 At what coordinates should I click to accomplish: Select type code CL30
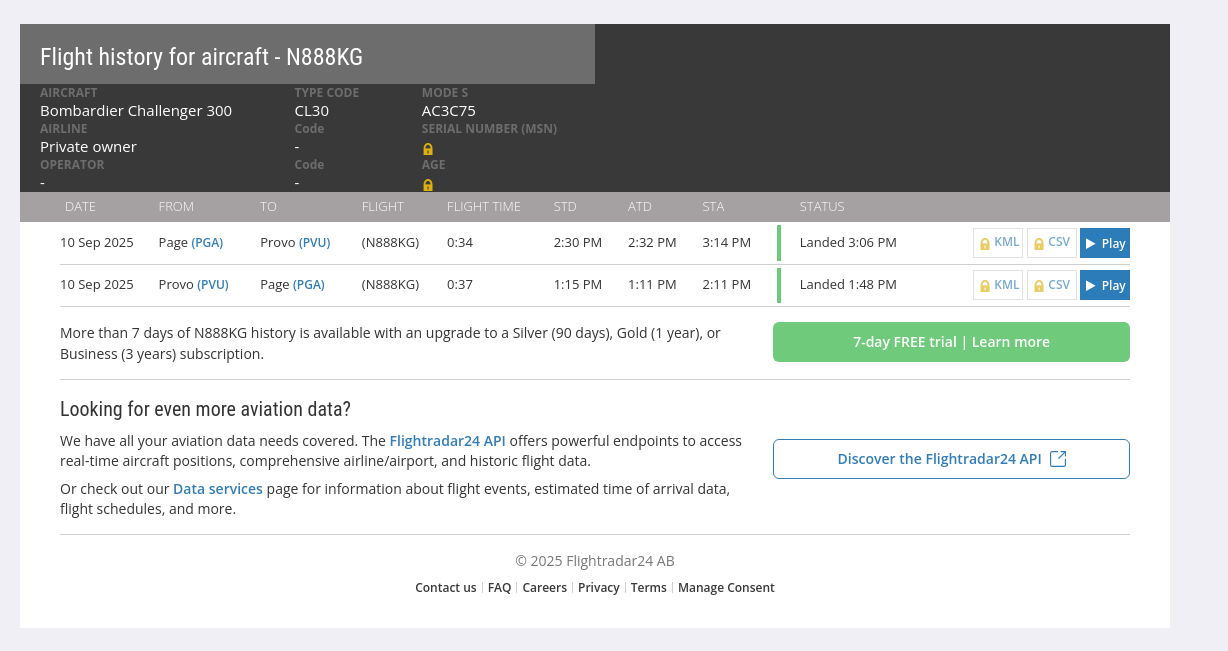(312, 111)
